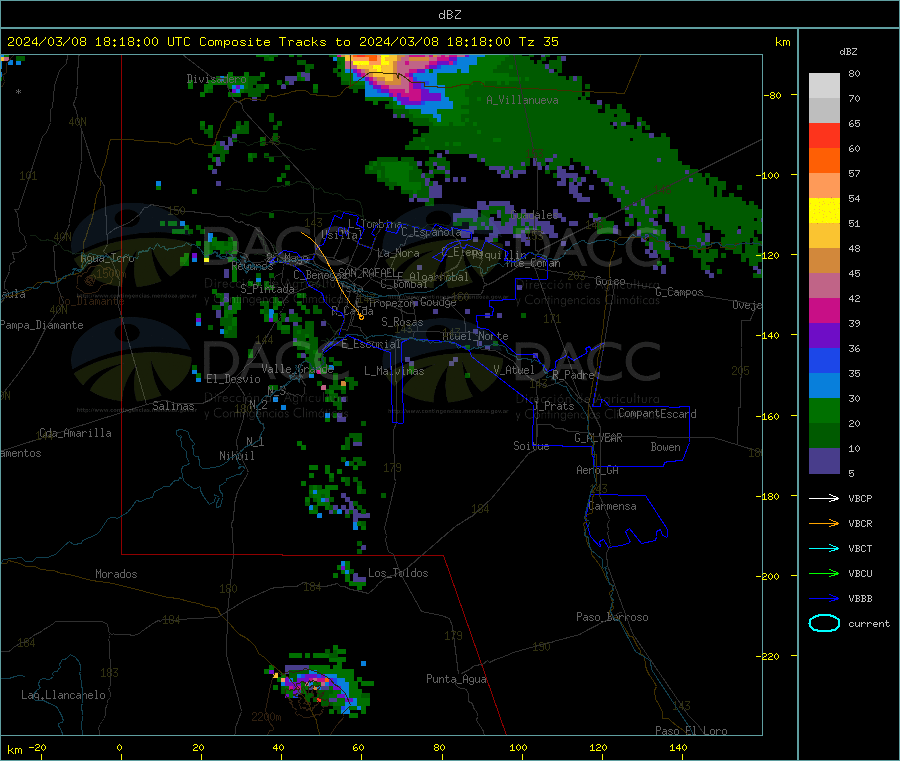Screen dimensions: 900x761
Task: Click the 'G_ALVEAR' map label
Action: [598, 438]
